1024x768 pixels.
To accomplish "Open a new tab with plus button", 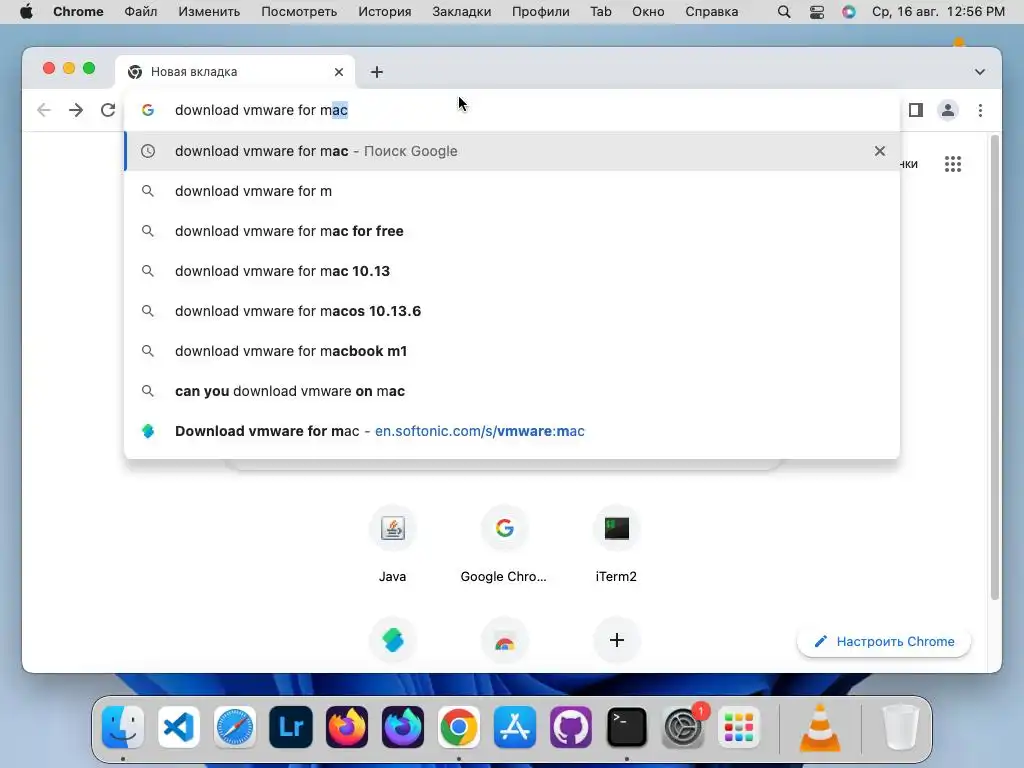I will (x=377, y=72).
